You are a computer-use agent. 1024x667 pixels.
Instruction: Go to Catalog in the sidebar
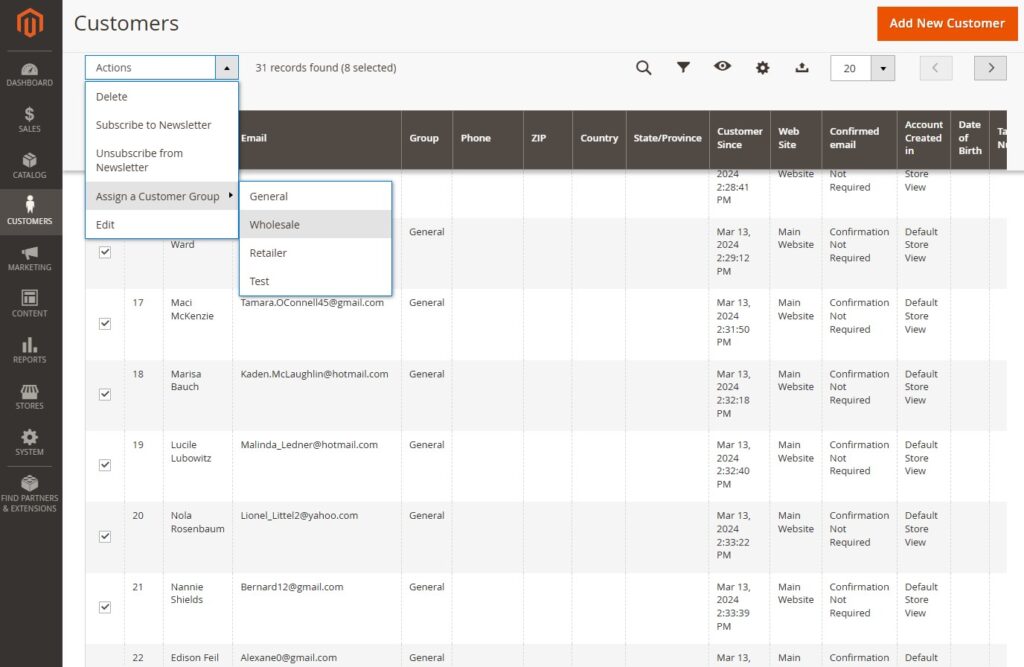pos(30,165)
